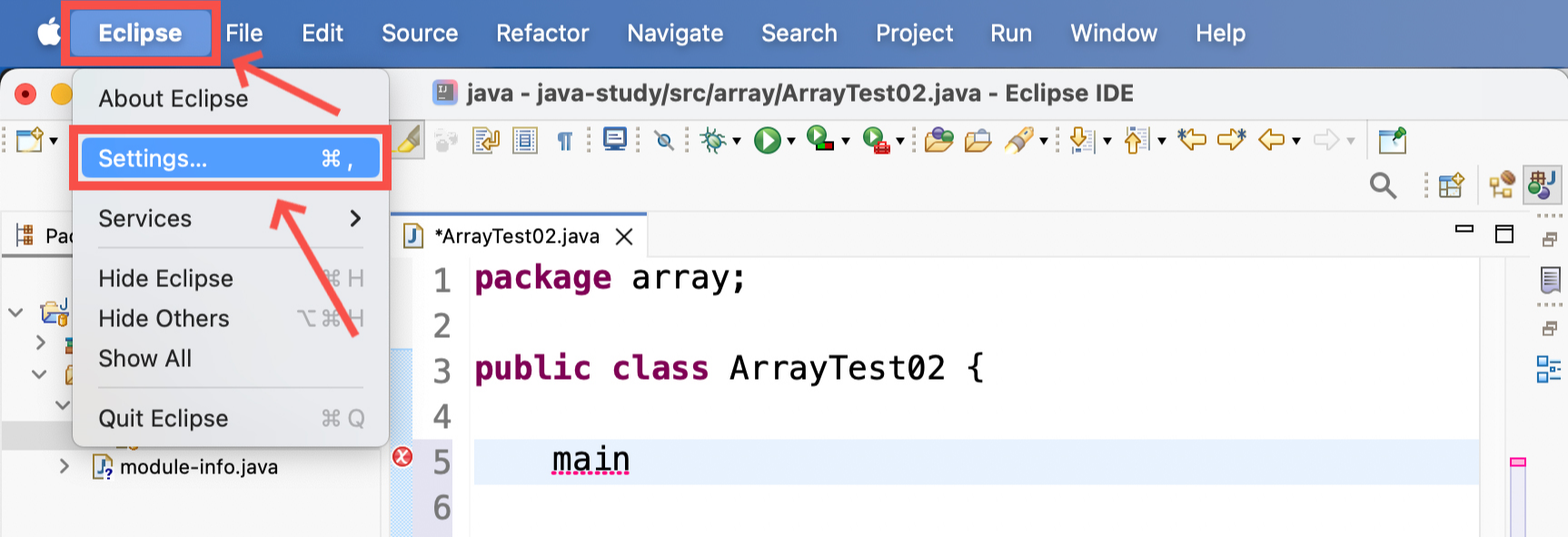Open the Eclipse application menu
1568x537 pixels.
click(x=140, y=34)
